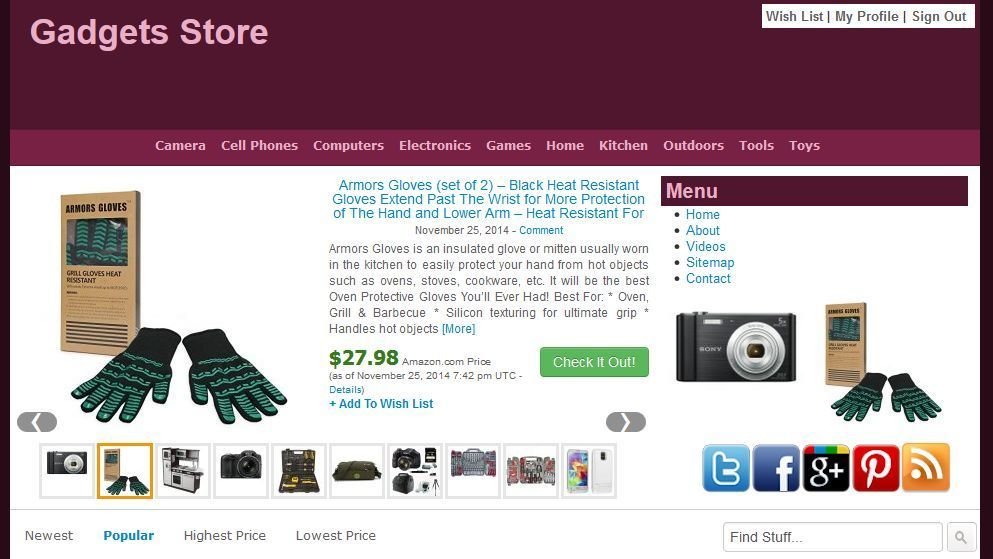The height and width of the screenshot is (559, 993).
Task: Select the toolkit case thumbnail
Action: pos(299,471)
